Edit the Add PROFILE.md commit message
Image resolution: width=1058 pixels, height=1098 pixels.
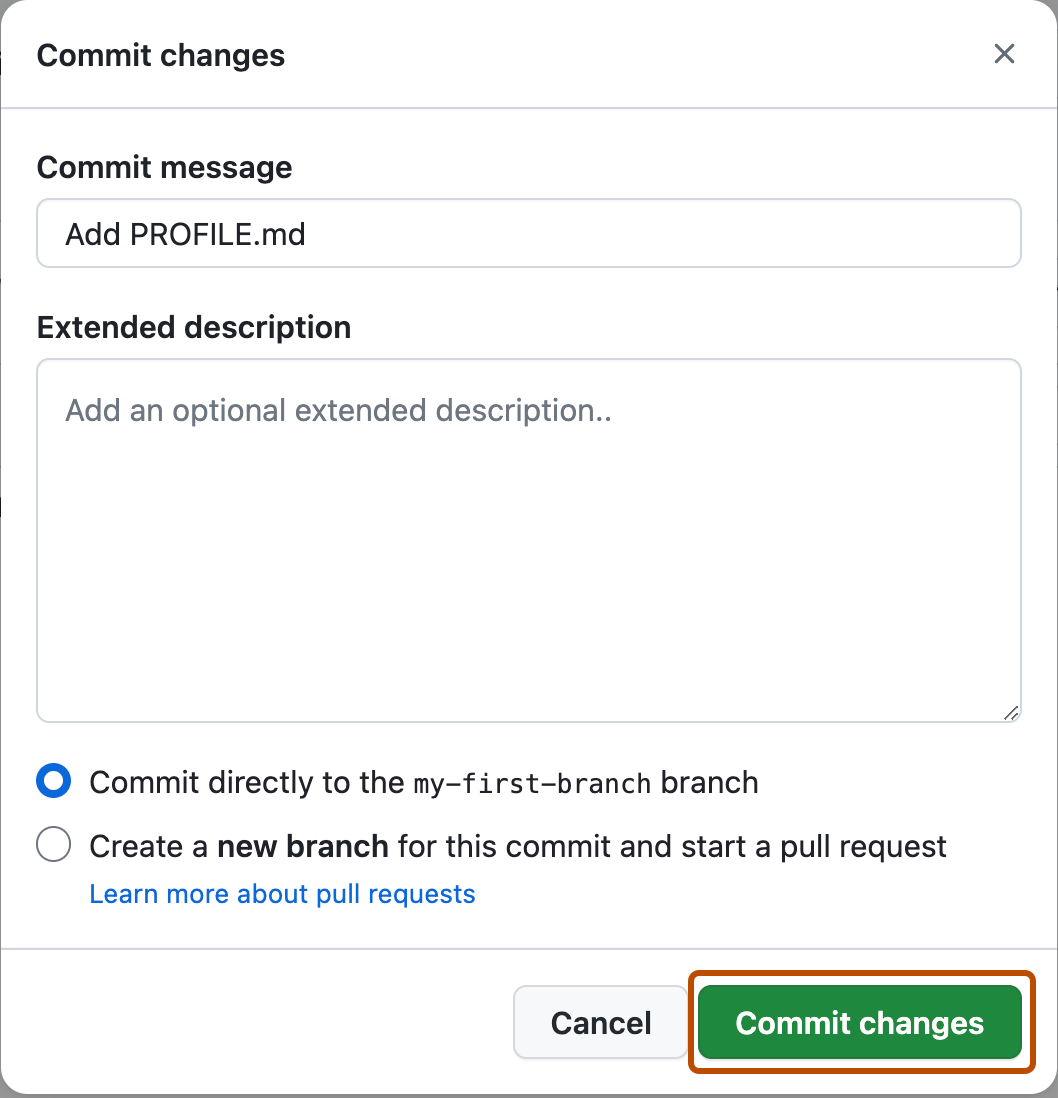pos(185,233)
